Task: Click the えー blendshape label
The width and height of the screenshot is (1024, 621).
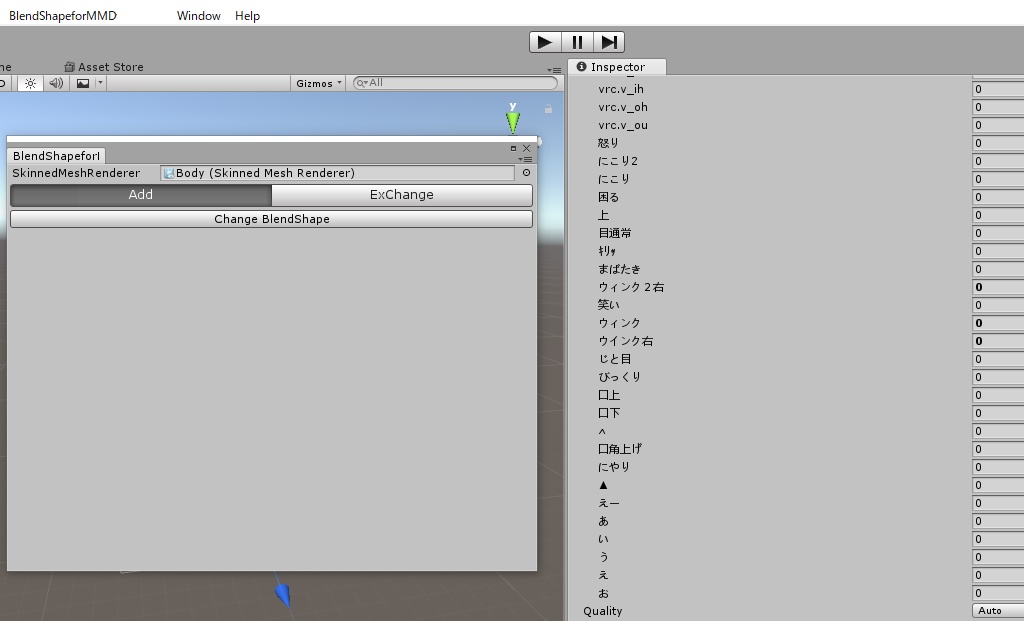Action: click(609, 503)
